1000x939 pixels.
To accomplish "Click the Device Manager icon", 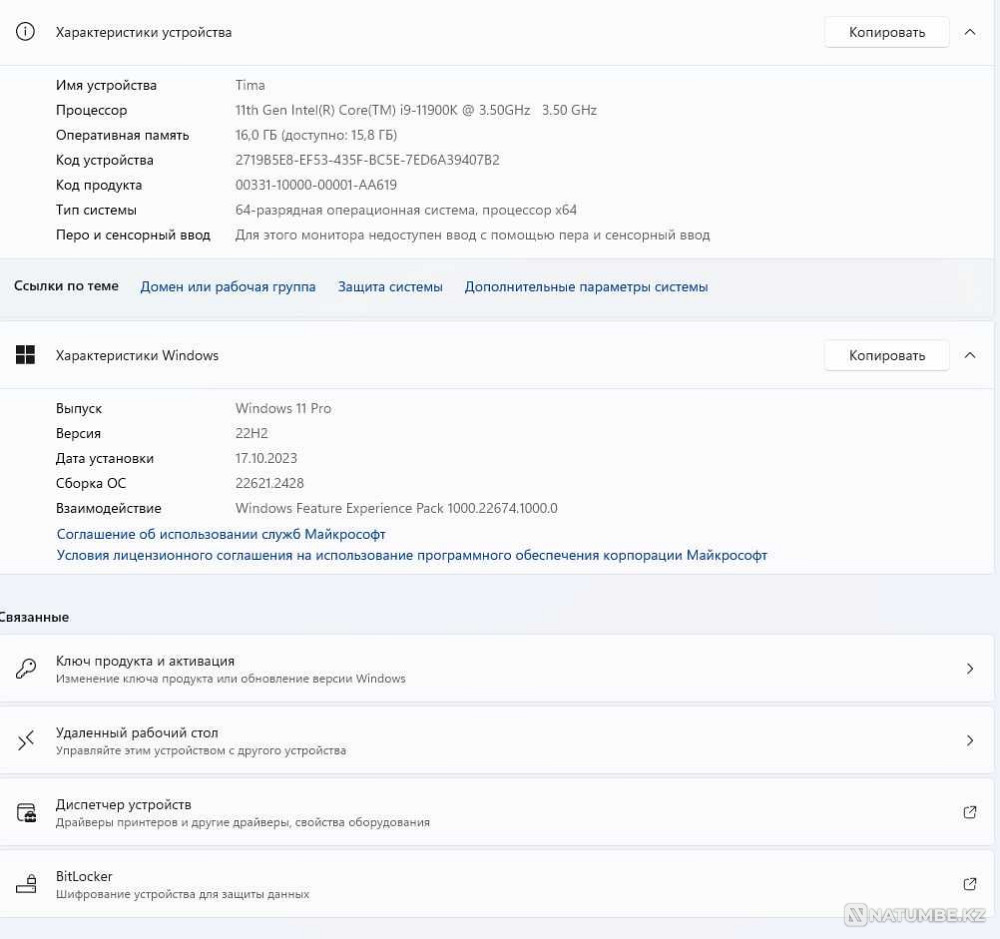I will pyautogui.click(x=26, y=813).
